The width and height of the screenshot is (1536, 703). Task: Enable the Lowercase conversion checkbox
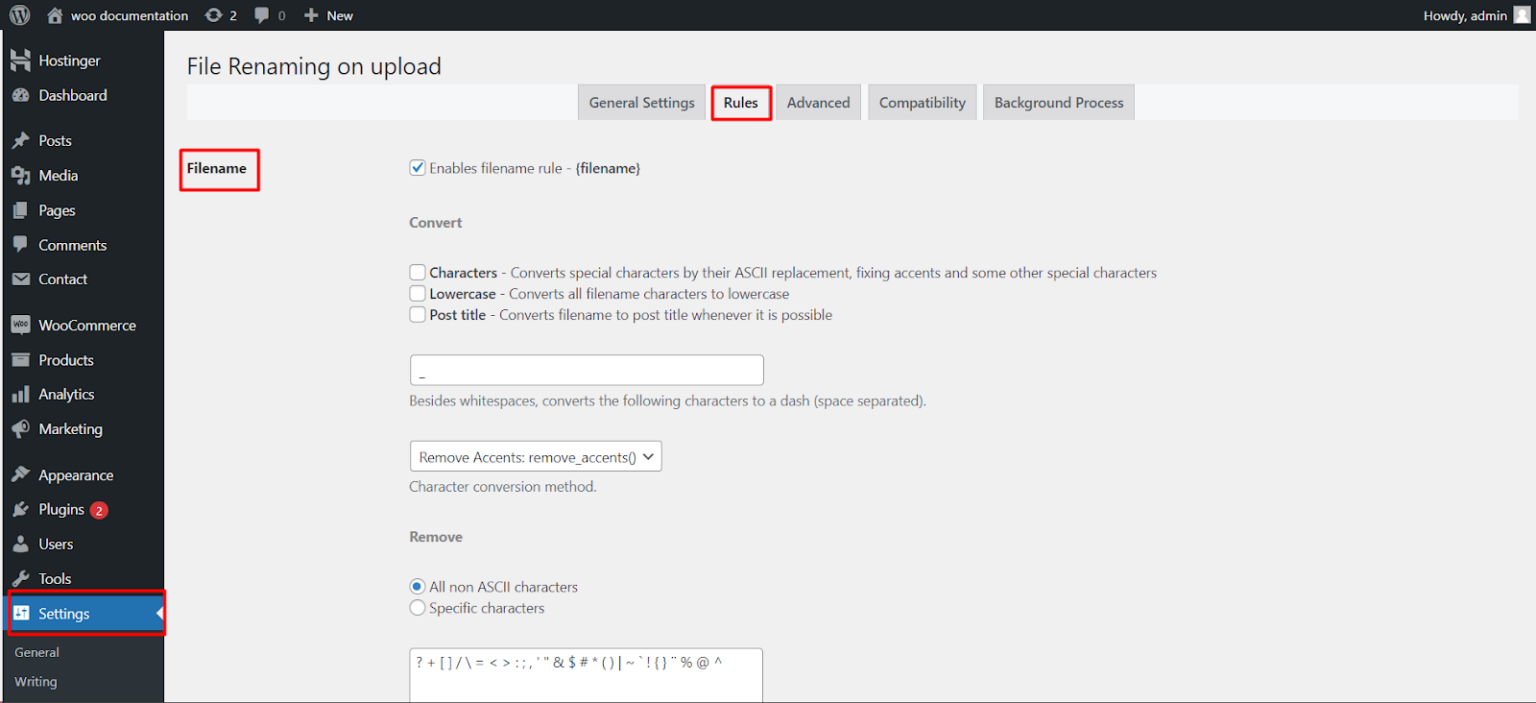[x=417, y=293]
